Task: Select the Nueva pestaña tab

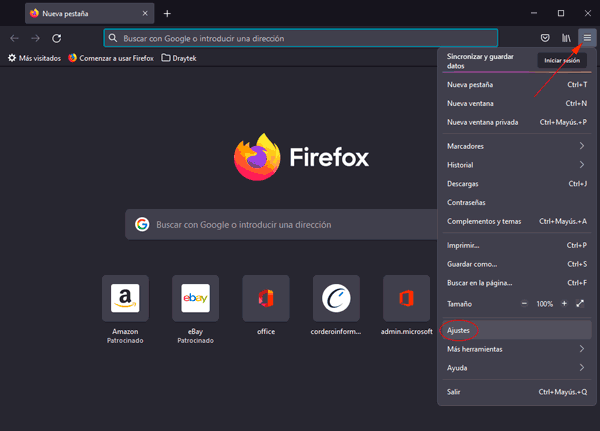Action: point(90,13)
